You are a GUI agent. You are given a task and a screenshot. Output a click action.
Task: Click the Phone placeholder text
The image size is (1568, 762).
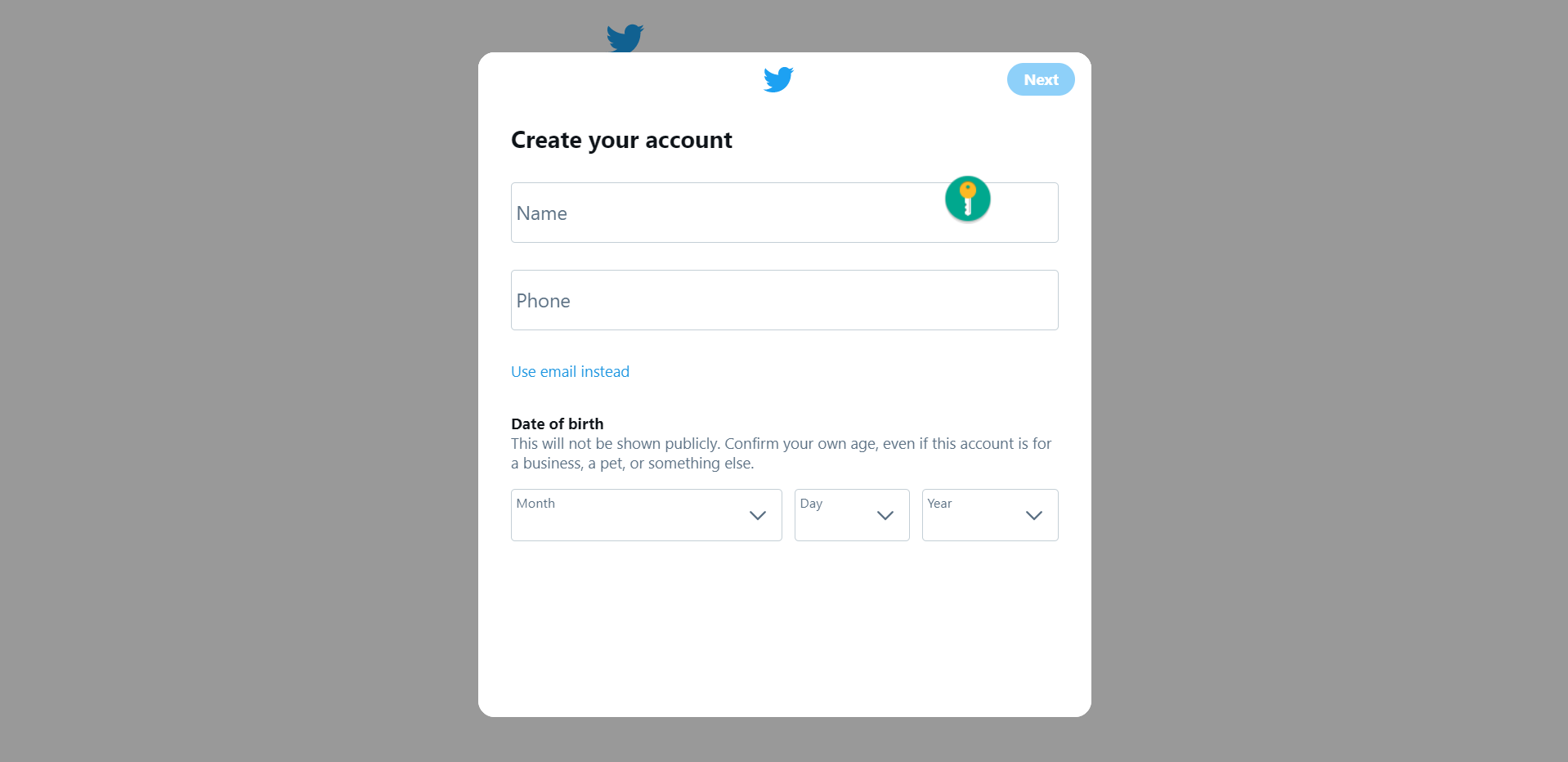click(x=543, y=301)
